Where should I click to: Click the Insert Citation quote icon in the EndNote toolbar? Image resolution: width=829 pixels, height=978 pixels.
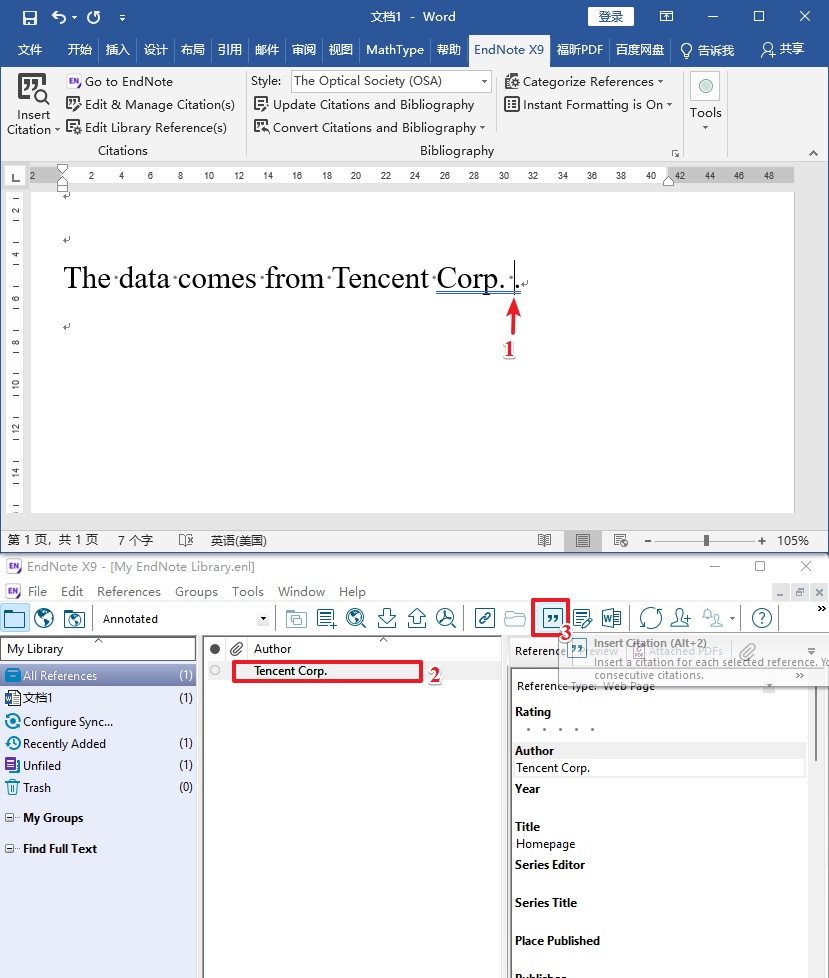[x=551, y=619]
